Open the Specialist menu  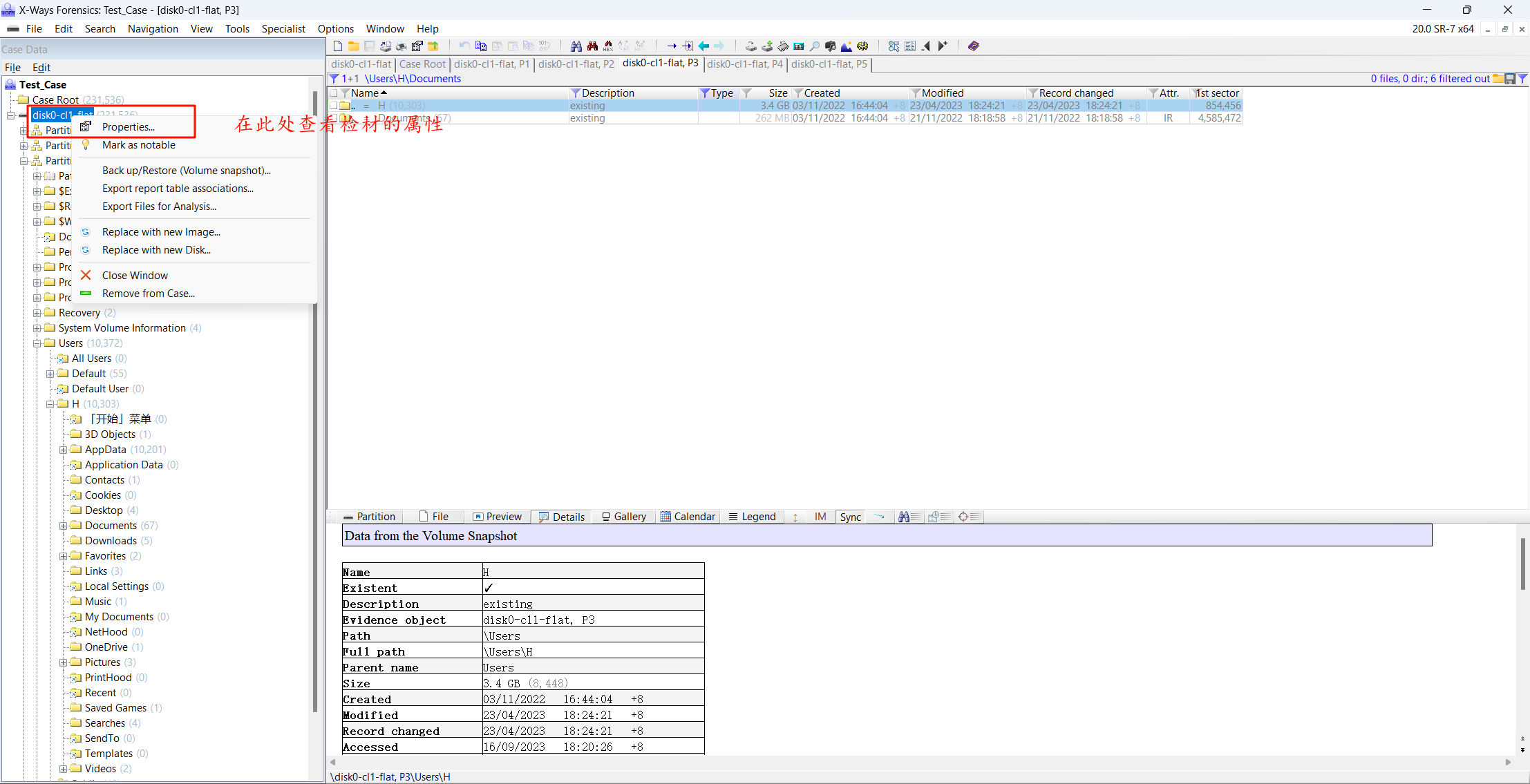point(283,29)
